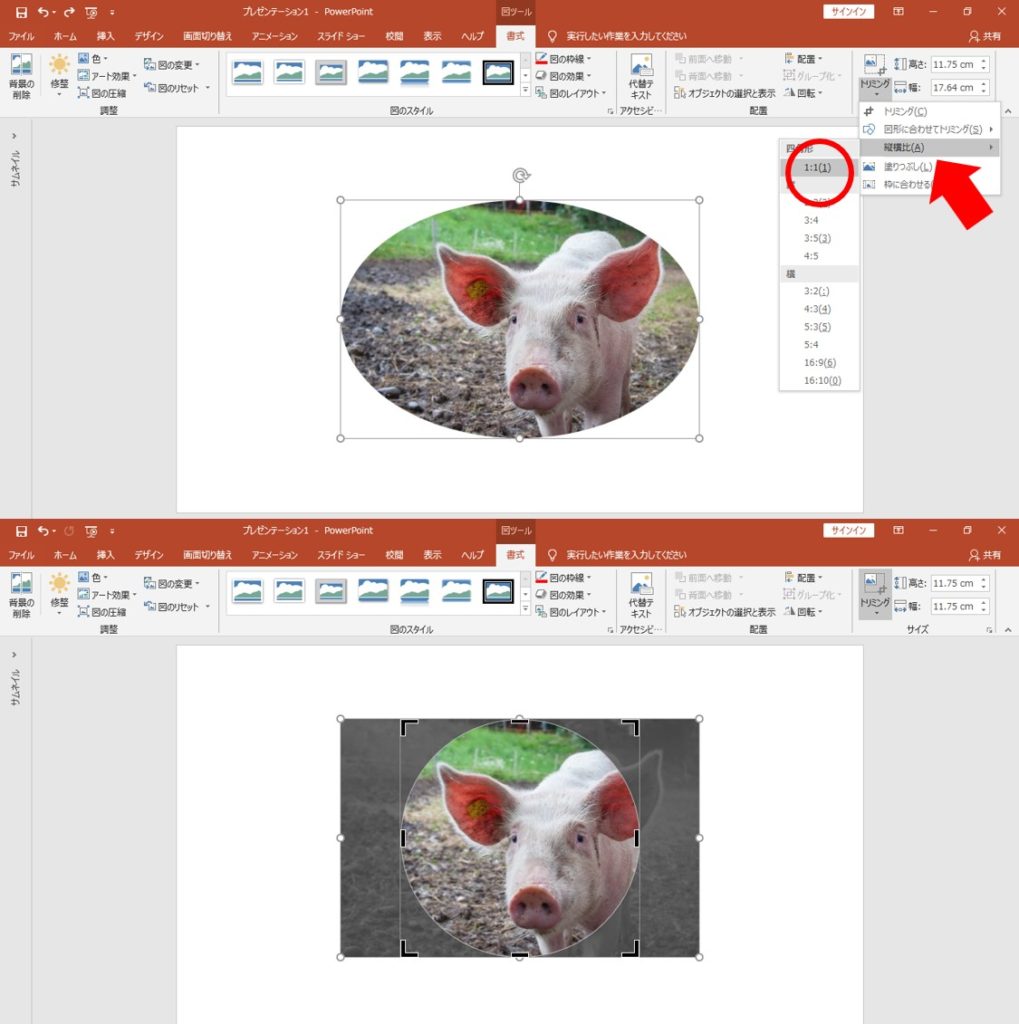This screenshot has height=1024, width=1019.
Task: Open 図の枠線 dropdown in the lower window
Action: click(x=565, y=577)
